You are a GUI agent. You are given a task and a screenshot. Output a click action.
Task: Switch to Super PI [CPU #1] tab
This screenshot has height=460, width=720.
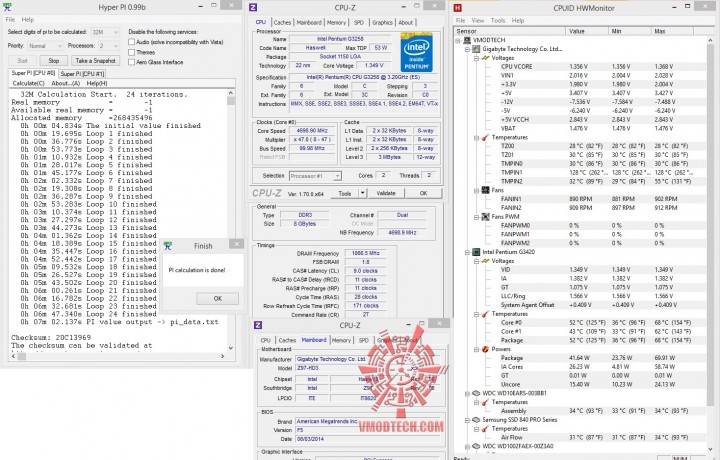point(83,73)
